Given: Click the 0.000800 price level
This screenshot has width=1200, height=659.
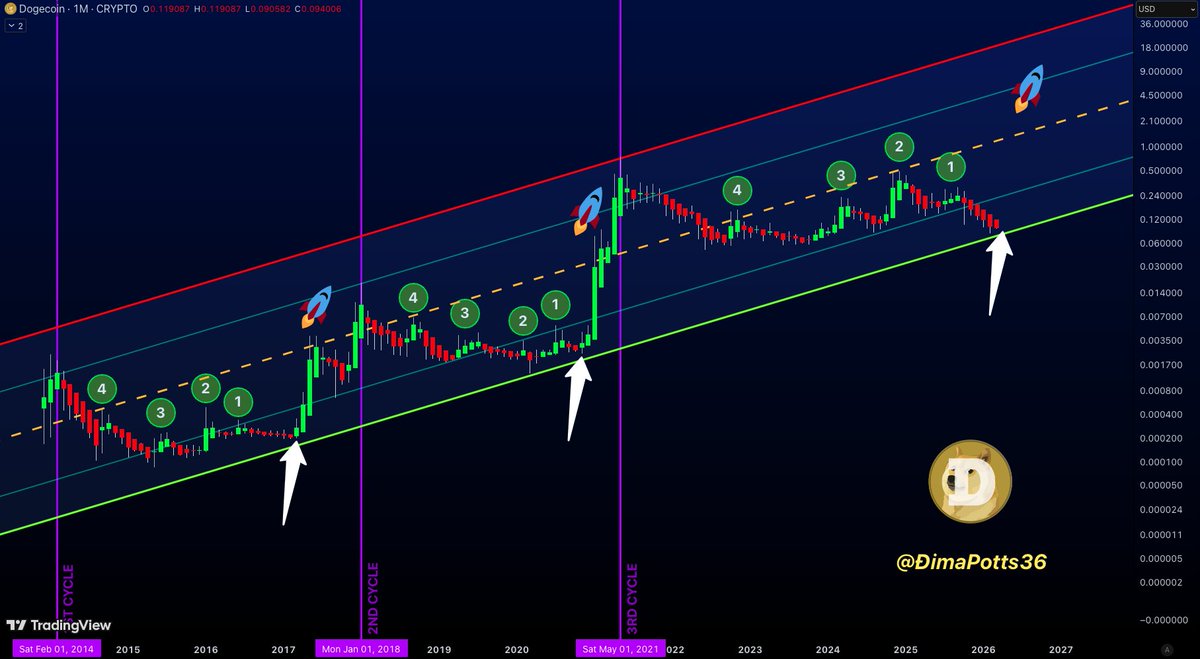Looking at the screenshot, I should coord(1162,391).
